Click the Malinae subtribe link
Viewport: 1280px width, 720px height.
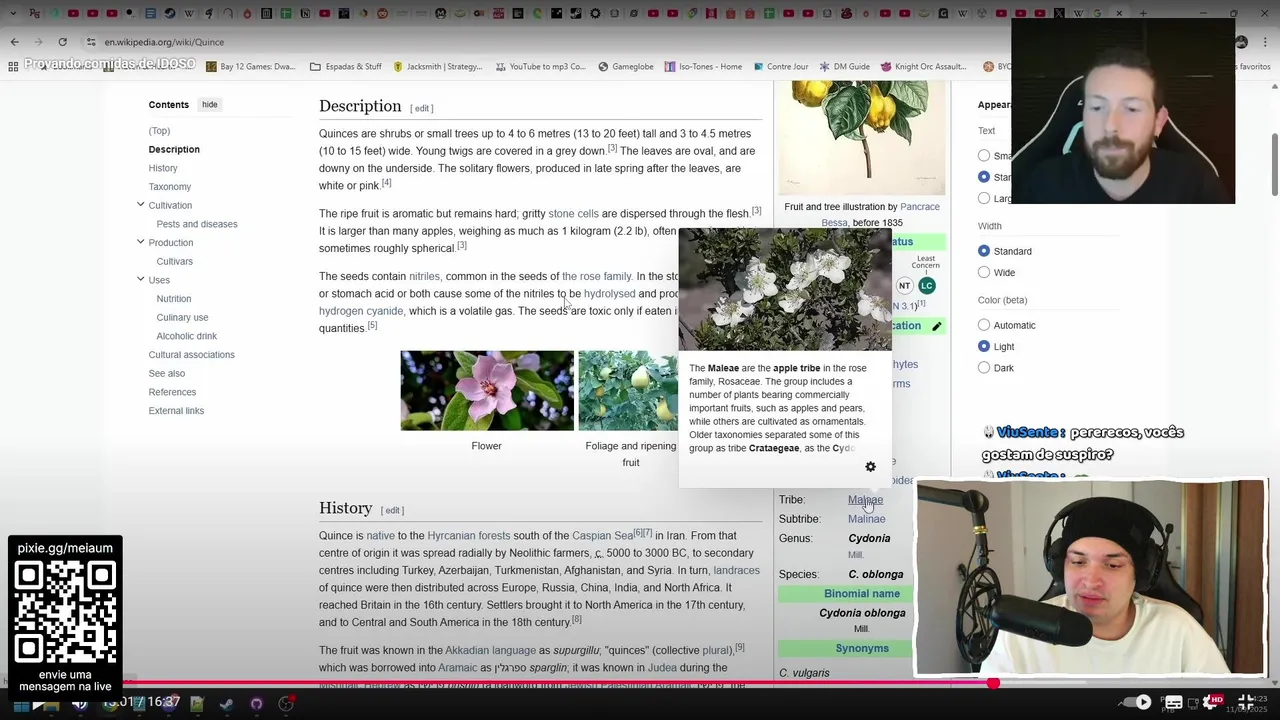[866, 519]
